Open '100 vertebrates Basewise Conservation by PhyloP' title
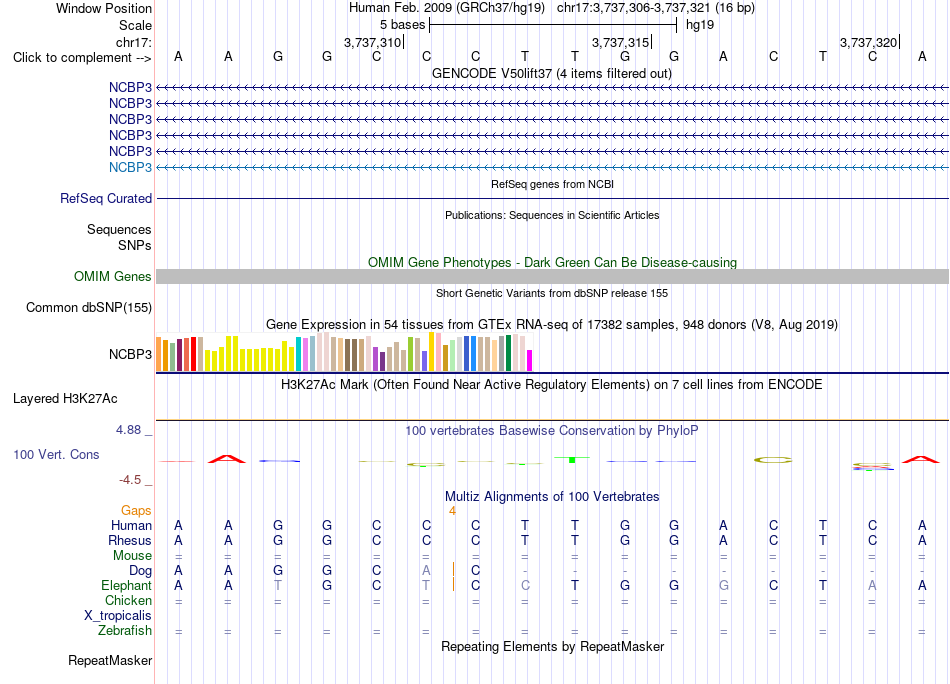 [x=552, y=430]
